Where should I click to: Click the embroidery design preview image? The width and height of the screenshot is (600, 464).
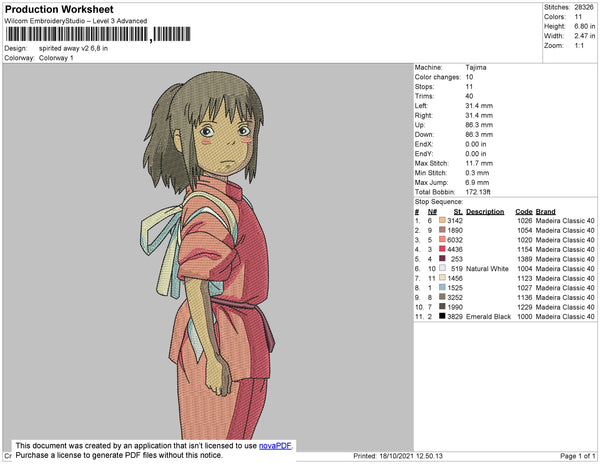pyautogui.click(x=209, y=255)
